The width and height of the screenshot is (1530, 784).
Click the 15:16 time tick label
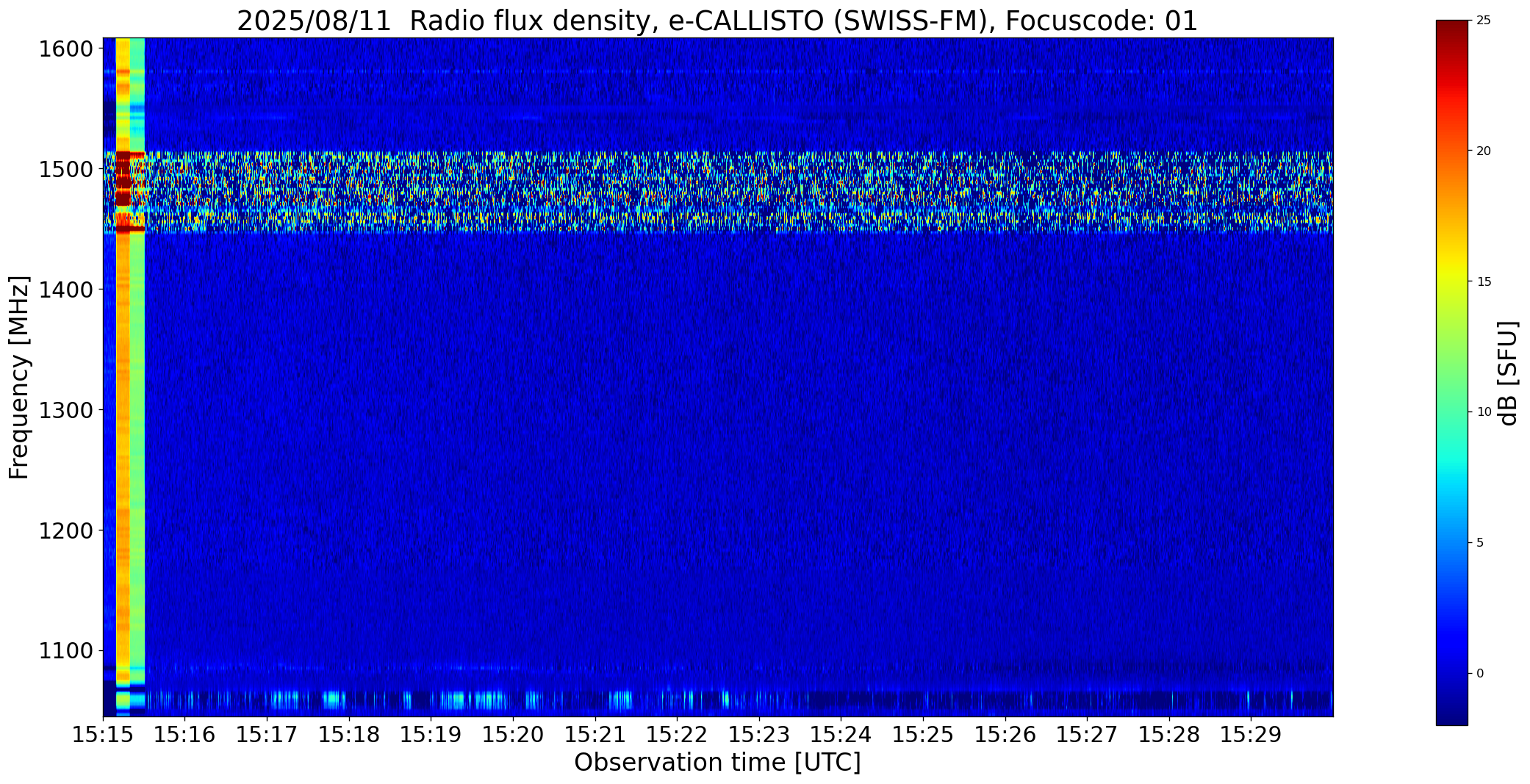coord(185,735)
